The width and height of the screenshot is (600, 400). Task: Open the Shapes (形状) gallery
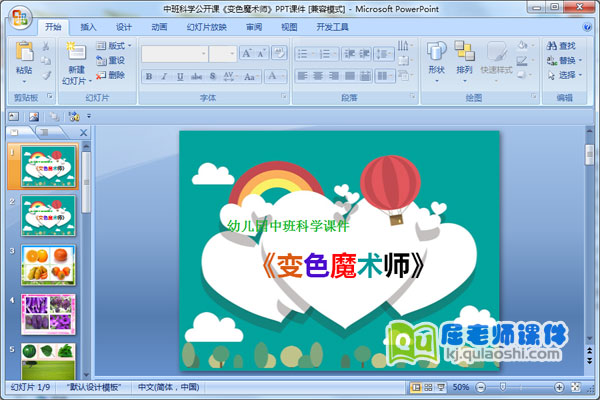click(437, 62)
